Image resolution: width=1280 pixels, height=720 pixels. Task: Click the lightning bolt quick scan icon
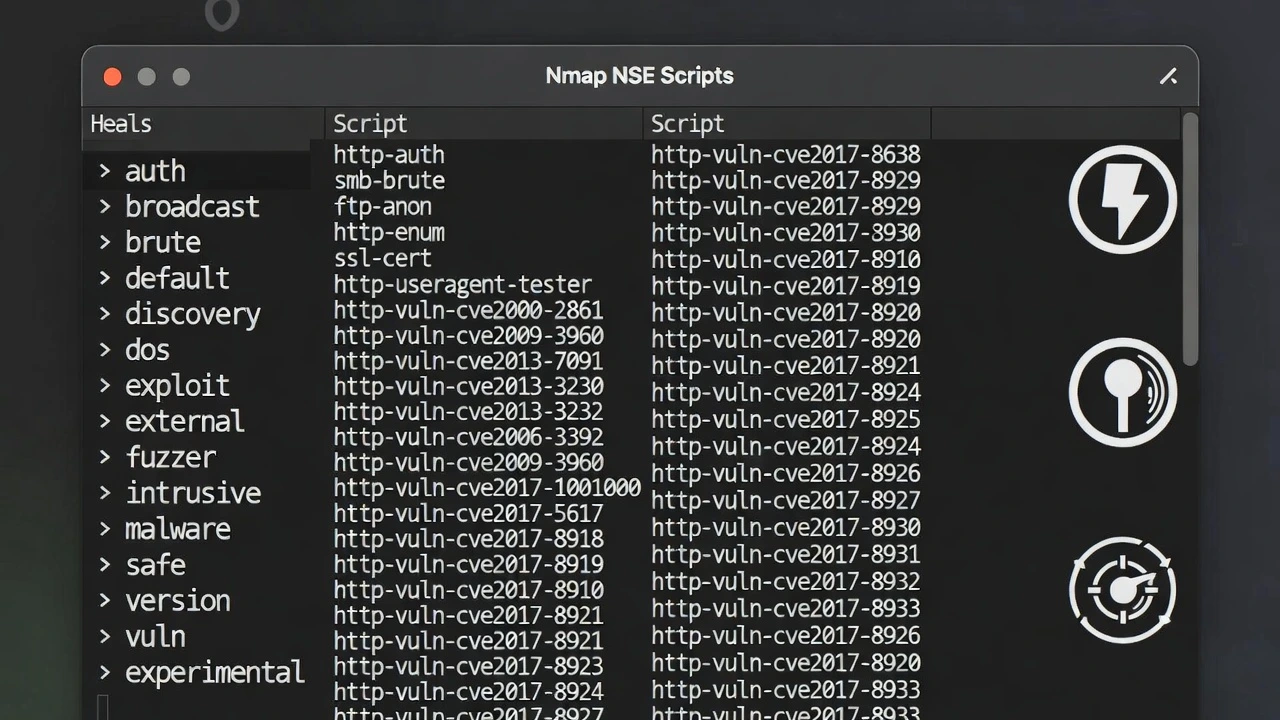click(1122, 199)
